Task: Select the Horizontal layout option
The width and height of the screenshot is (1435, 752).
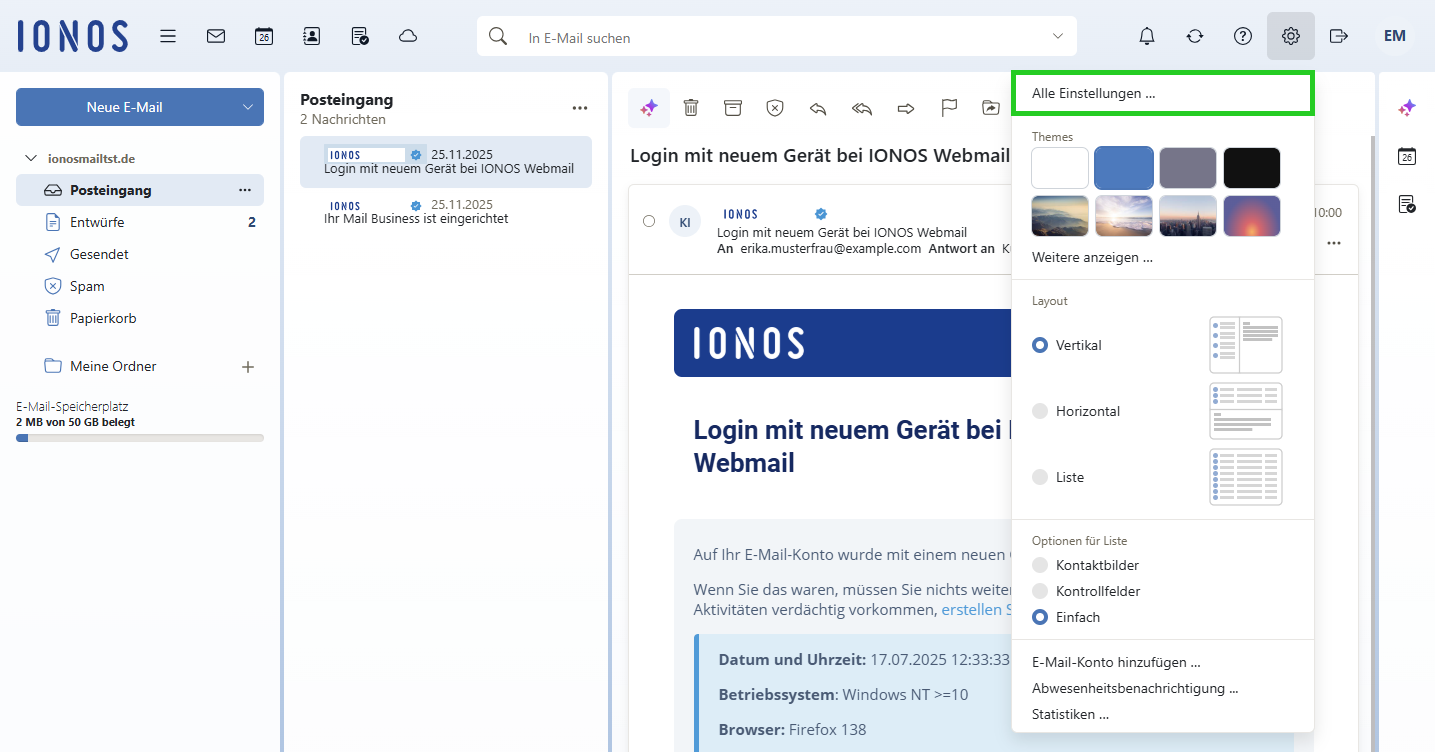Action: (x=1040, y=410)
